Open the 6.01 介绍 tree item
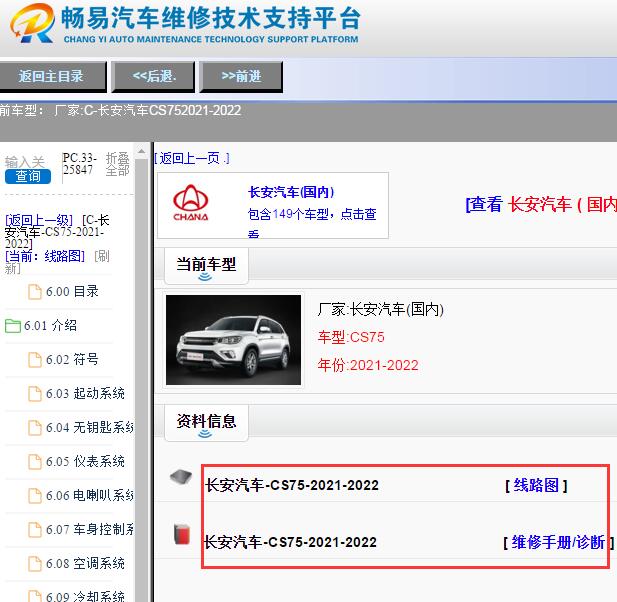617x602 pixels. [50, 326]
